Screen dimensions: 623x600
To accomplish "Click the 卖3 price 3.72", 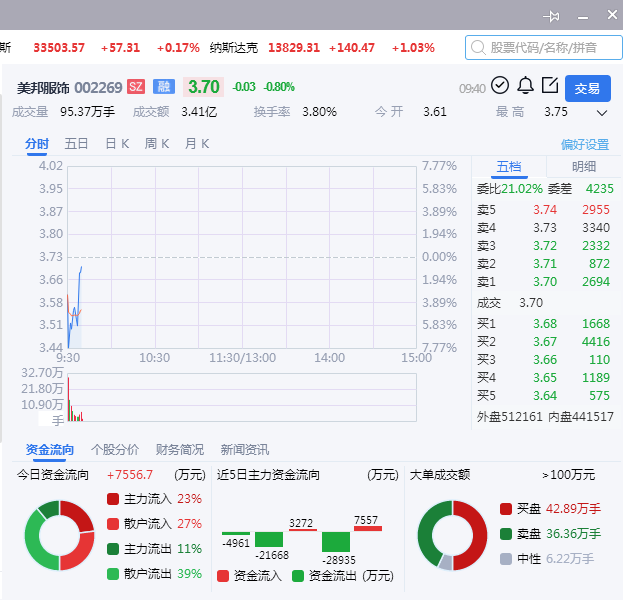I will [545, 246].
